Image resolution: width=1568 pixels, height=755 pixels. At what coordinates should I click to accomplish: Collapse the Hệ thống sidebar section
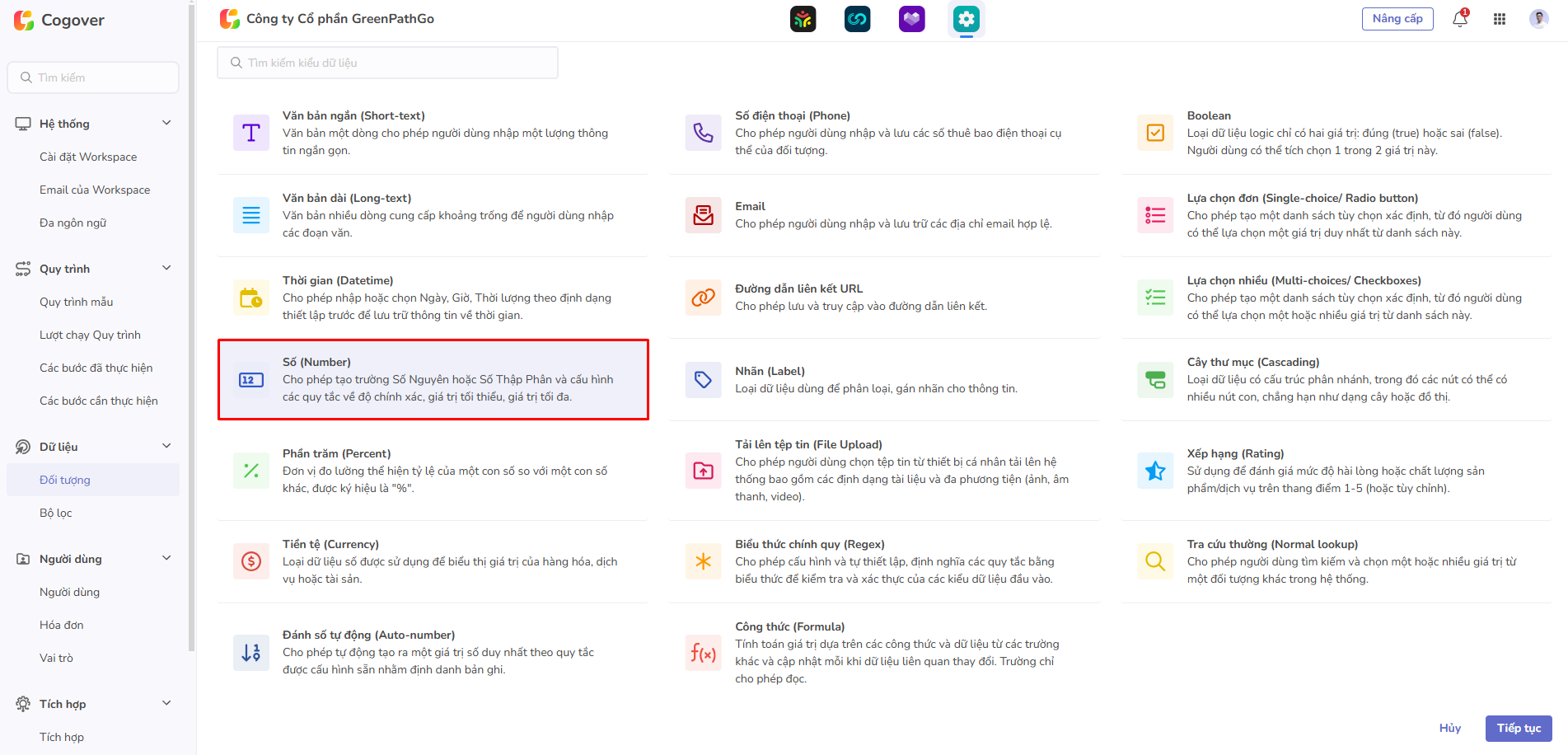point(166,123)
